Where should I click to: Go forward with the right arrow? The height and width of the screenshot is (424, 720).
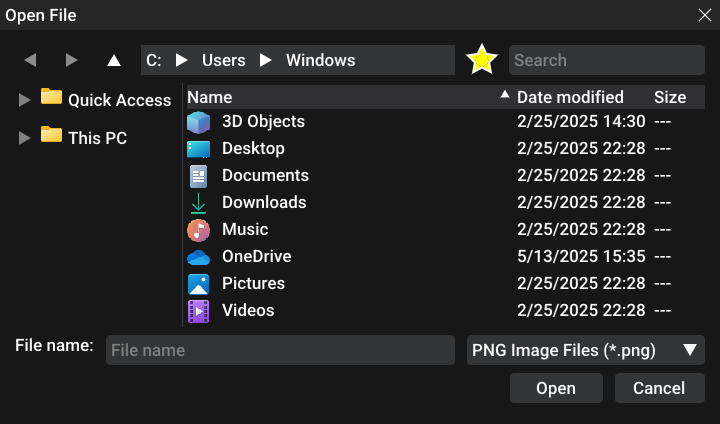click(x=72, y=60)
